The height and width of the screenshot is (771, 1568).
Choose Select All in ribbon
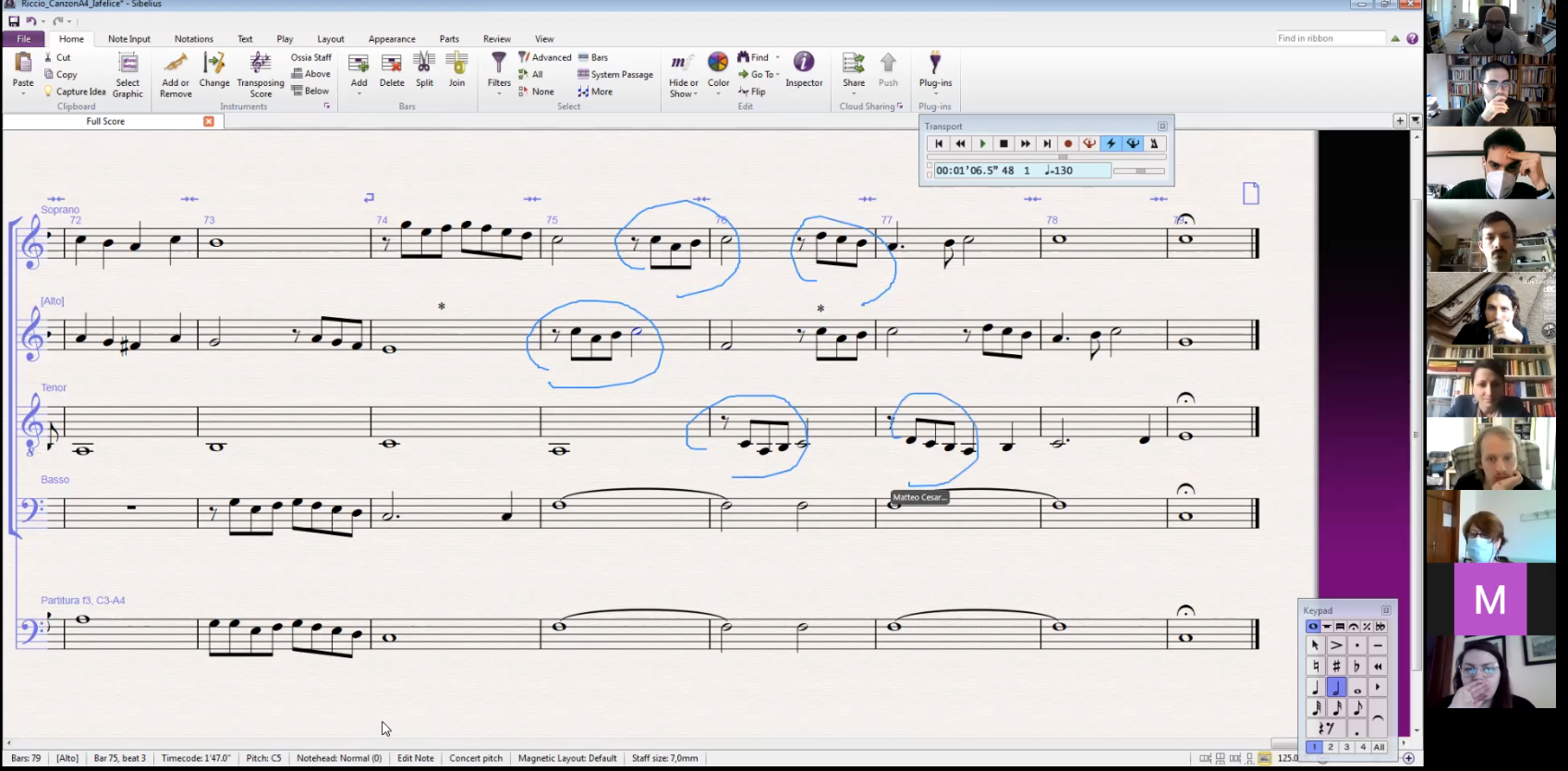coord(531,74)
